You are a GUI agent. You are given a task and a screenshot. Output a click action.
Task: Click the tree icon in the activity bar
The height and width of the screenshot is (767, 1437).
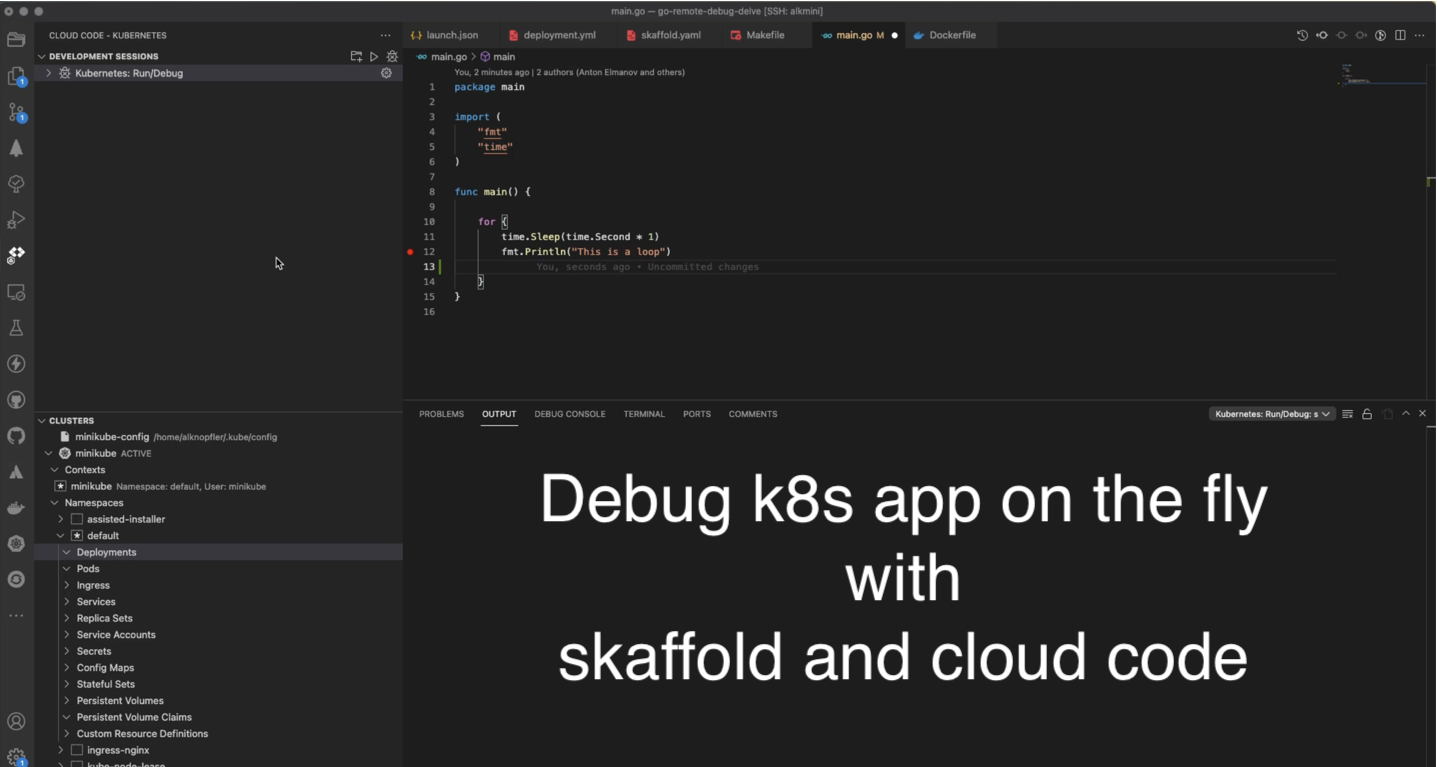16,148
